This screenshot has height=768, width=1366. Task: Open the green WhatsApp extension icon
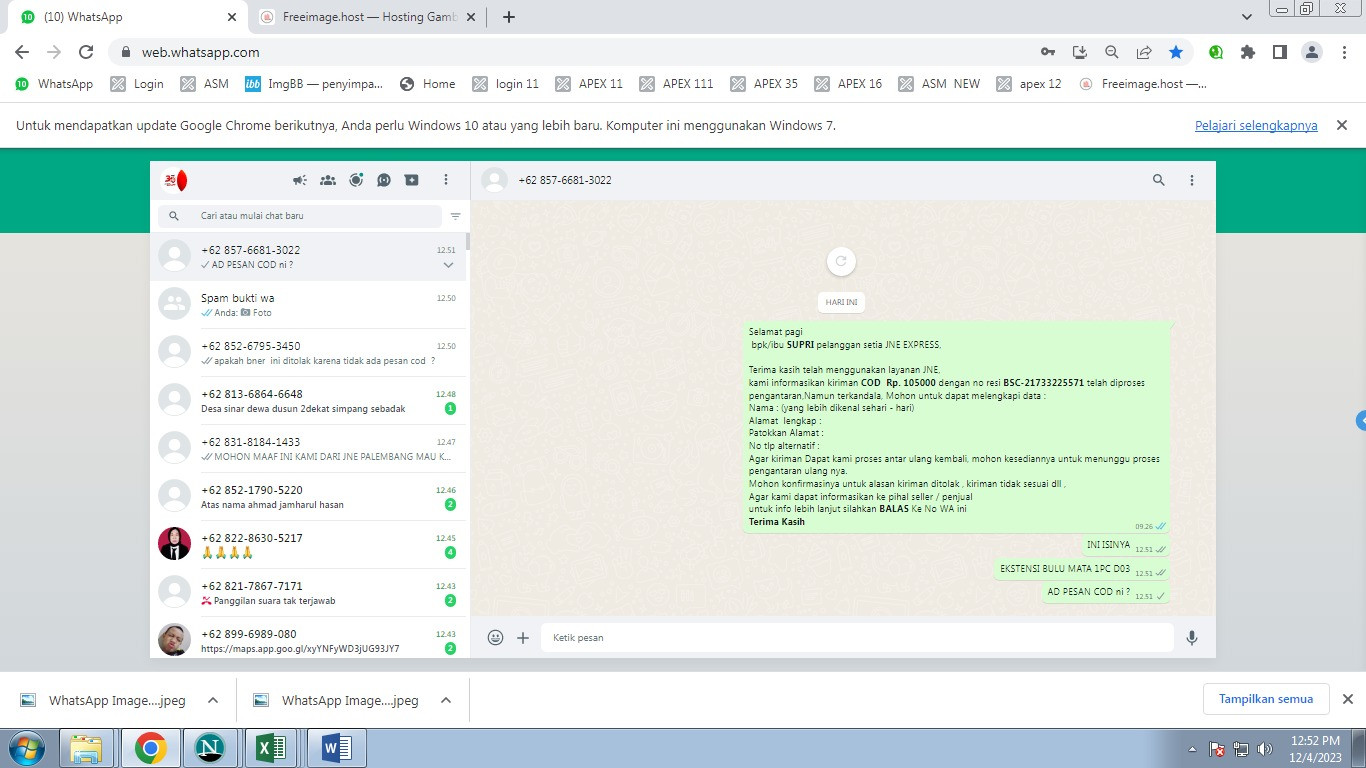pyautogui.click(x=1216, y=52)
